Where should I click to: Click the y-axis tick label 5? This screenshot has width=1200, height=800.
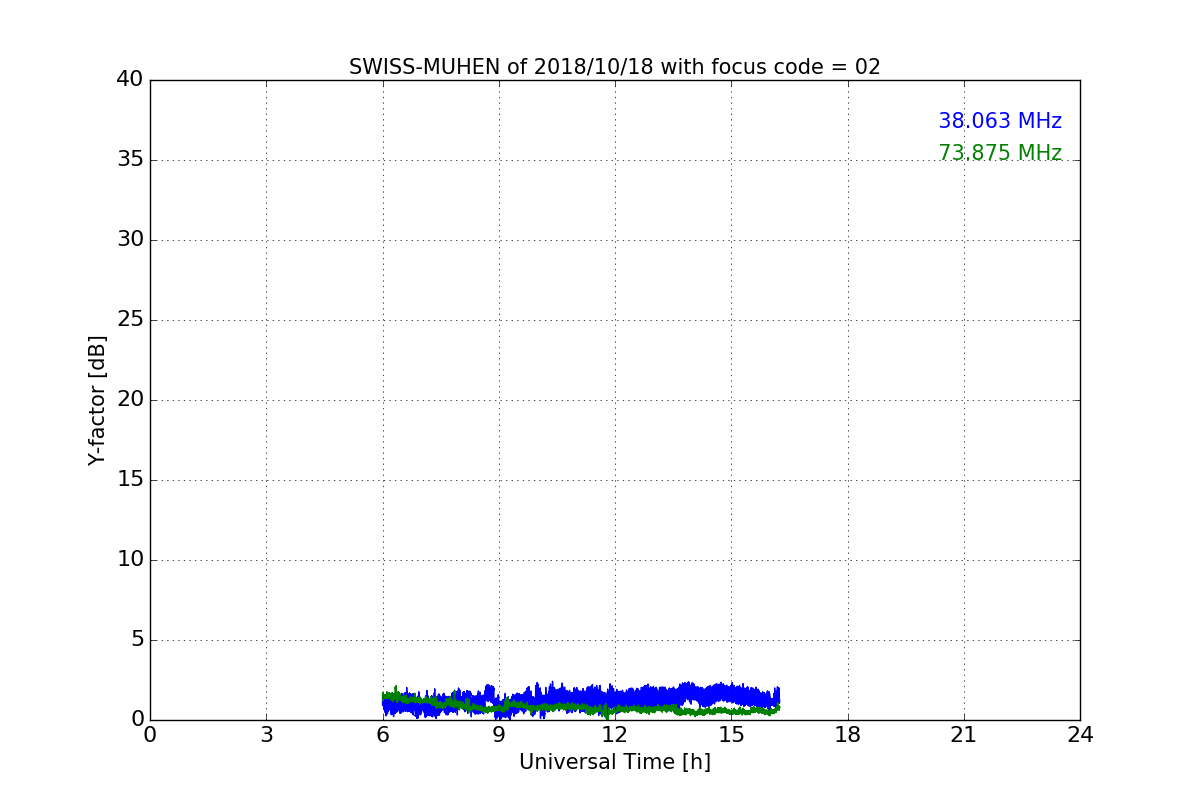click(x=137, y=640)
